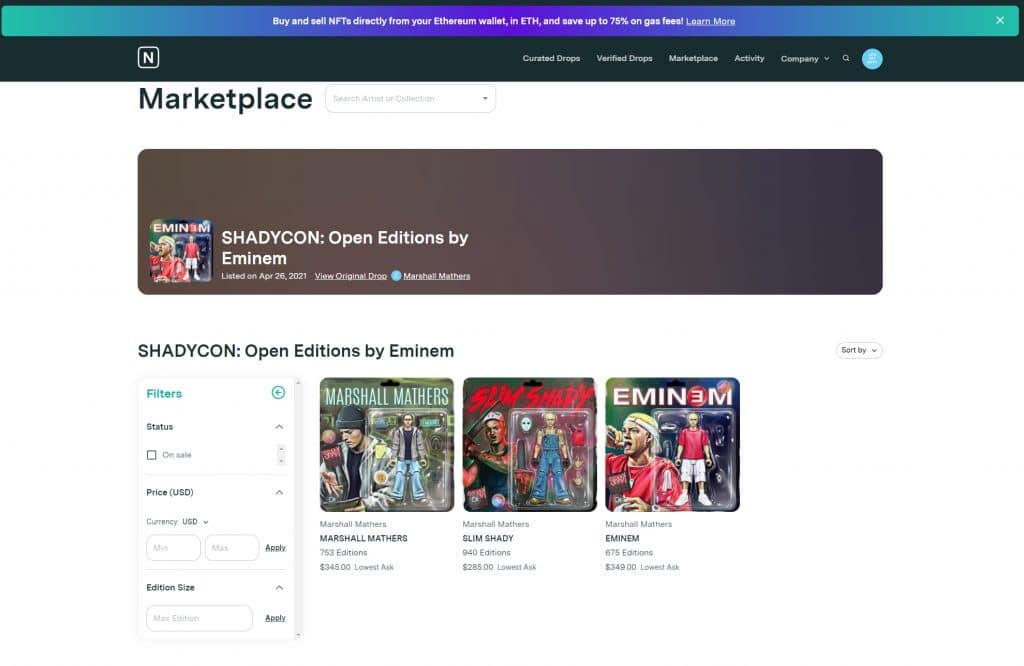Apply the Edition Size filter
The height and width of the screenshot is (666, 1024).
click(x=275, y=618)
